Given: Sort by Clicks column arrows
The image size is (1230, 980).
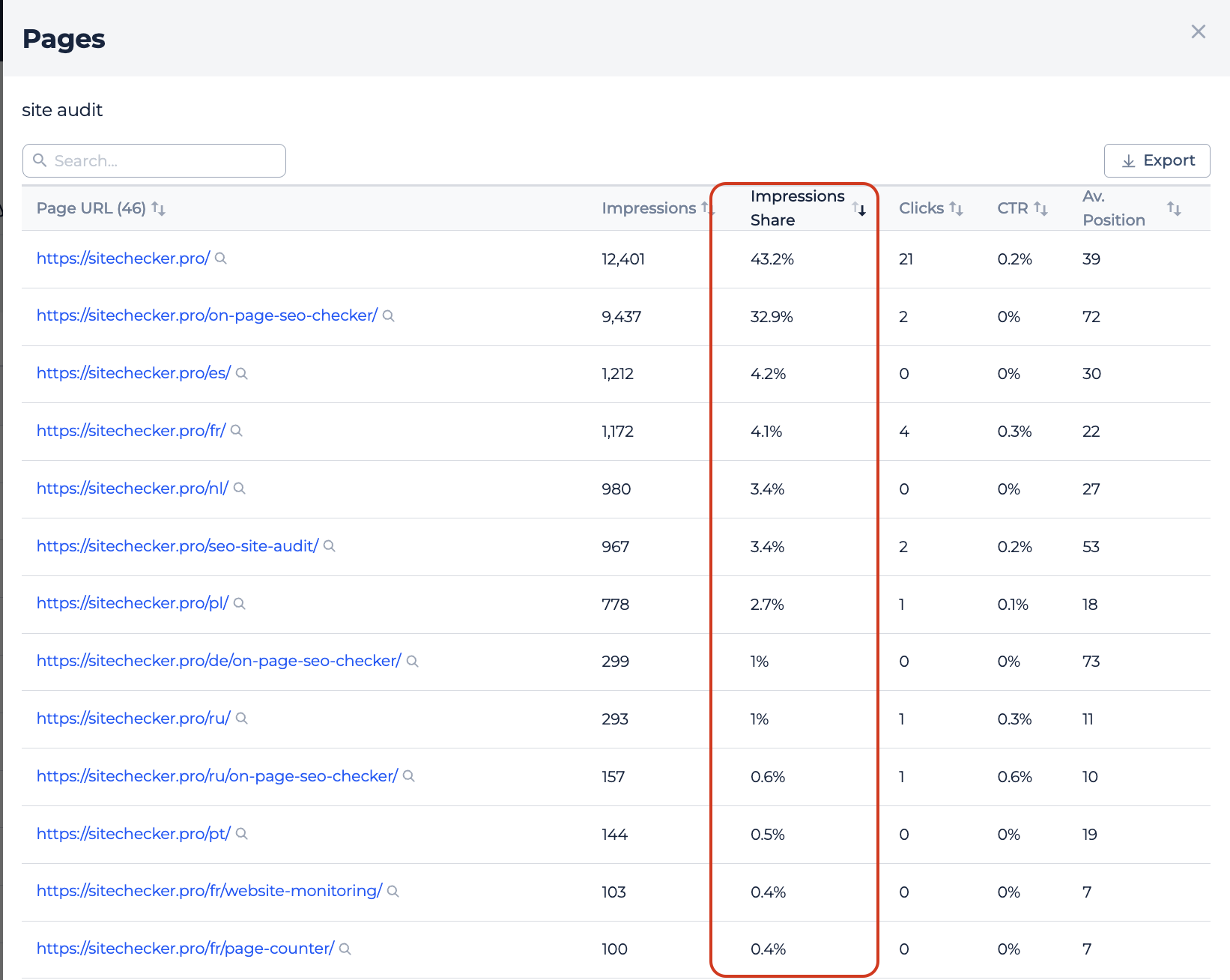Looking at the screenshot, I should click(956, 208).
